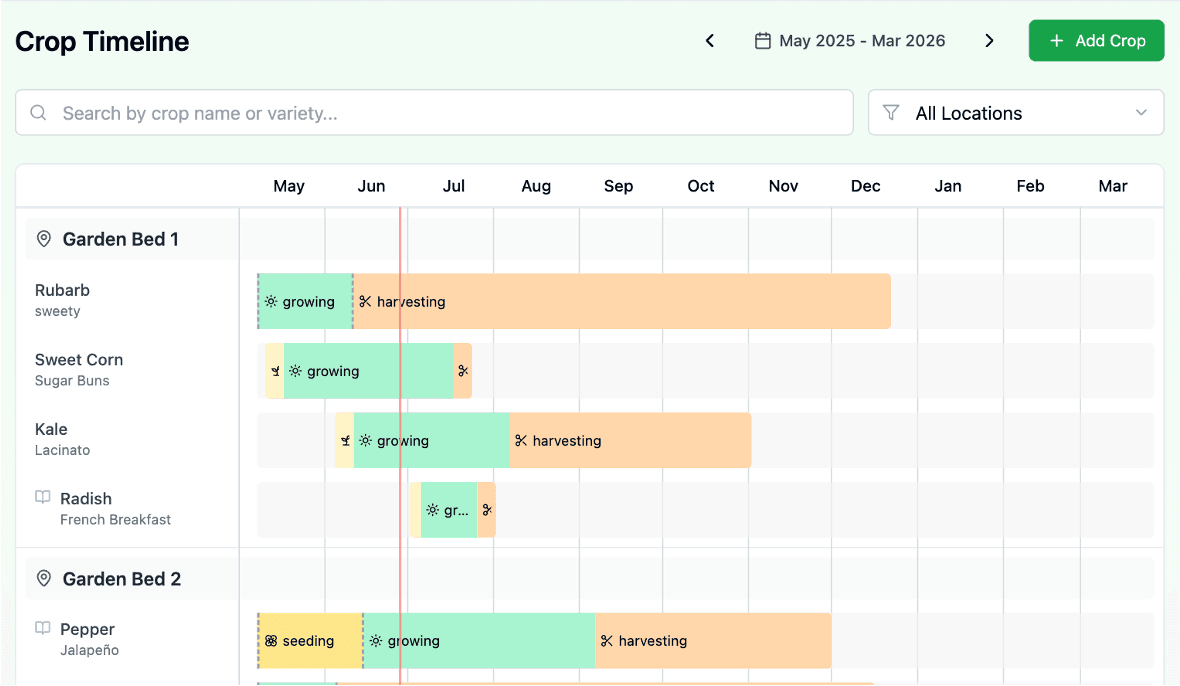The image size is (1180, 686).
Task: Expand the All Locations chevron arrow
Action: click(x=1141, y=113)
